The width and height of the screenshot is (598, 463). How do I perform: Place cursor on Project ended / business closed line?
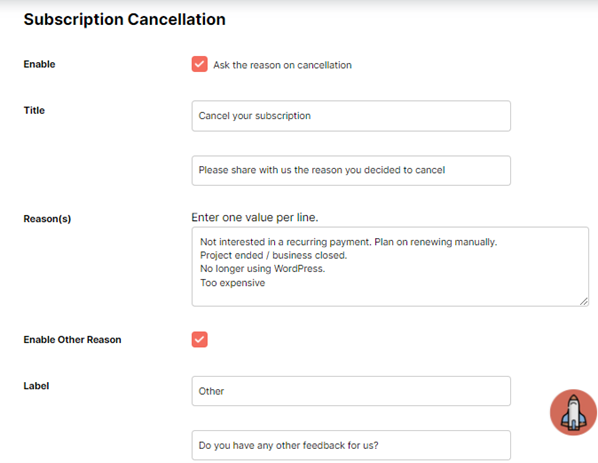point(273,256)
